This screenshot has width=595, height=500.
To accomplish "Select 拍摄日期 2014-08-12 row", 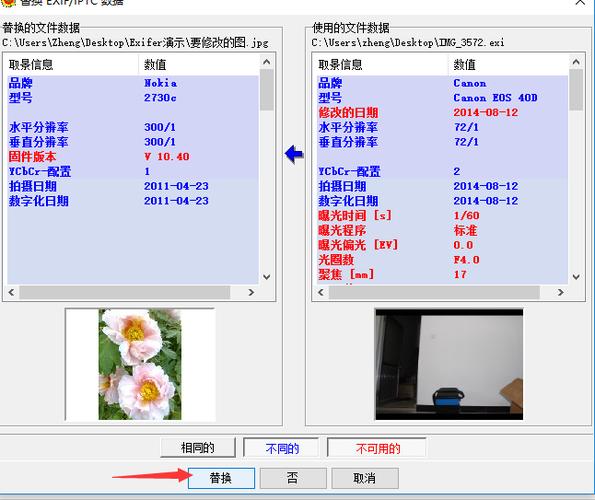I will 442,186.
